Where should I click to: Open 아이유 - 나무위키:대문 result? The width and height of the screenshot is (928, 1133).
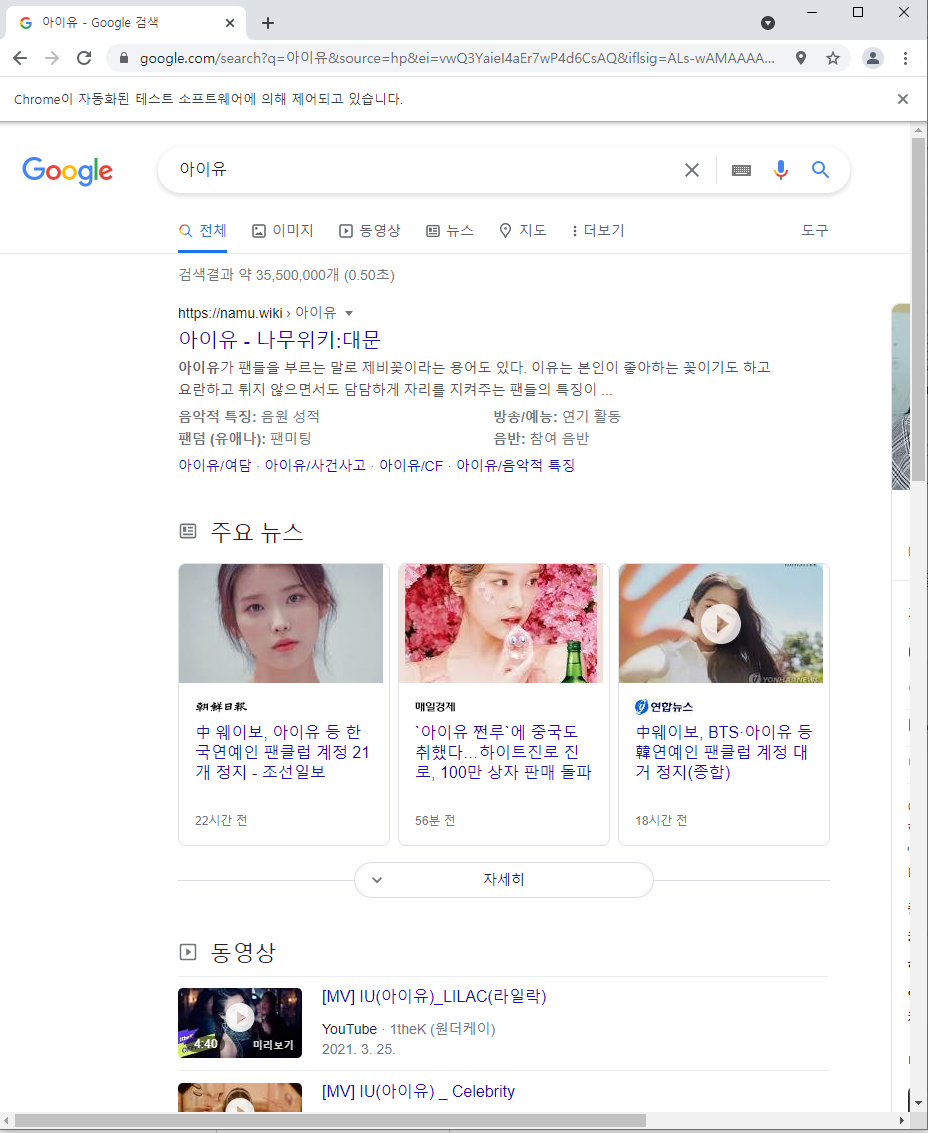[x=279, y=340]
